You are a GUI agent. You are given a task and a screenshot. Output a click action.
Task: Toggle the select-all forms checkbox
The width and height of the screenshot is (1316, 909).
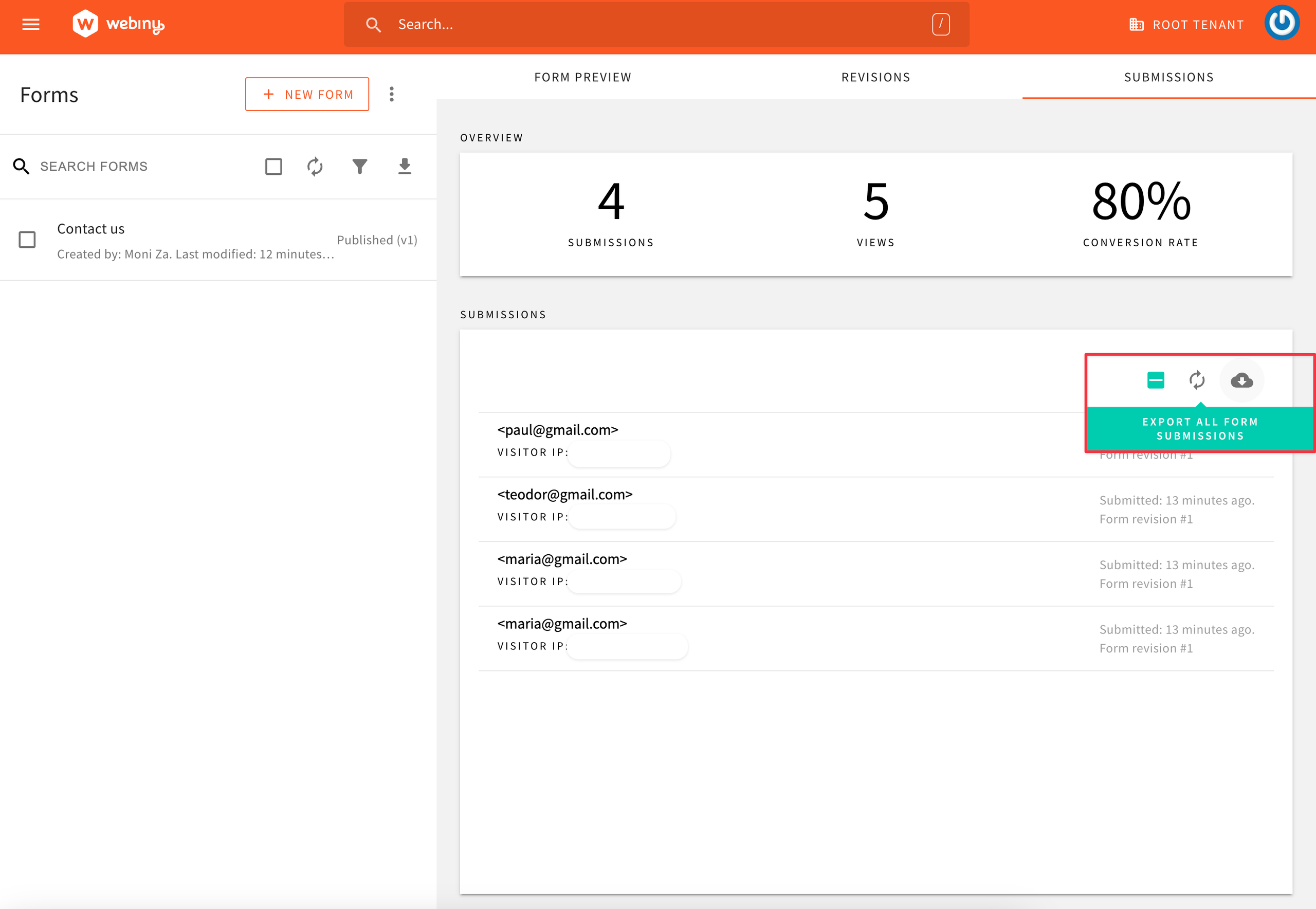[274, 166]
